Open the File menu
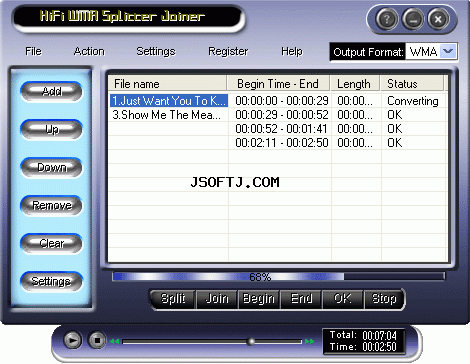 [33, 51]
